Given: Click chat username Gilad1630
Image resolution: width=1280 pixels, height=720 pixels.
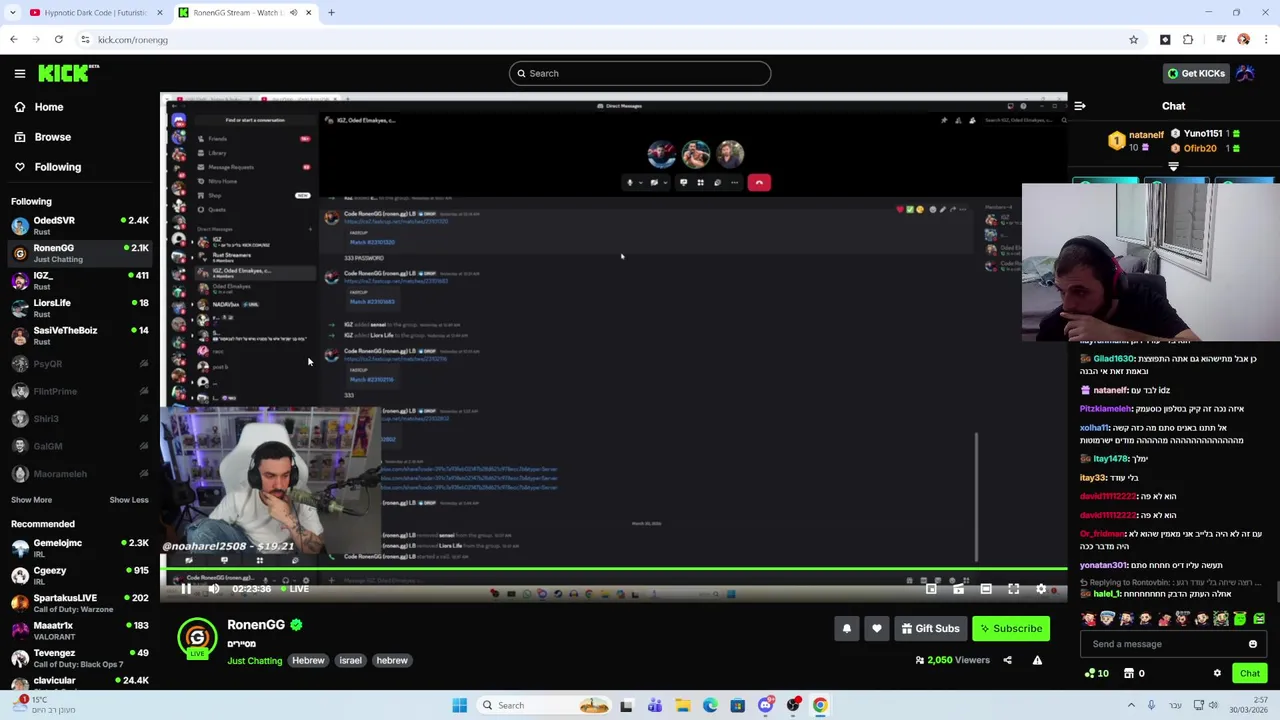Looking at the screenshot, I should pyautogui.click(x=1113, y=359).
